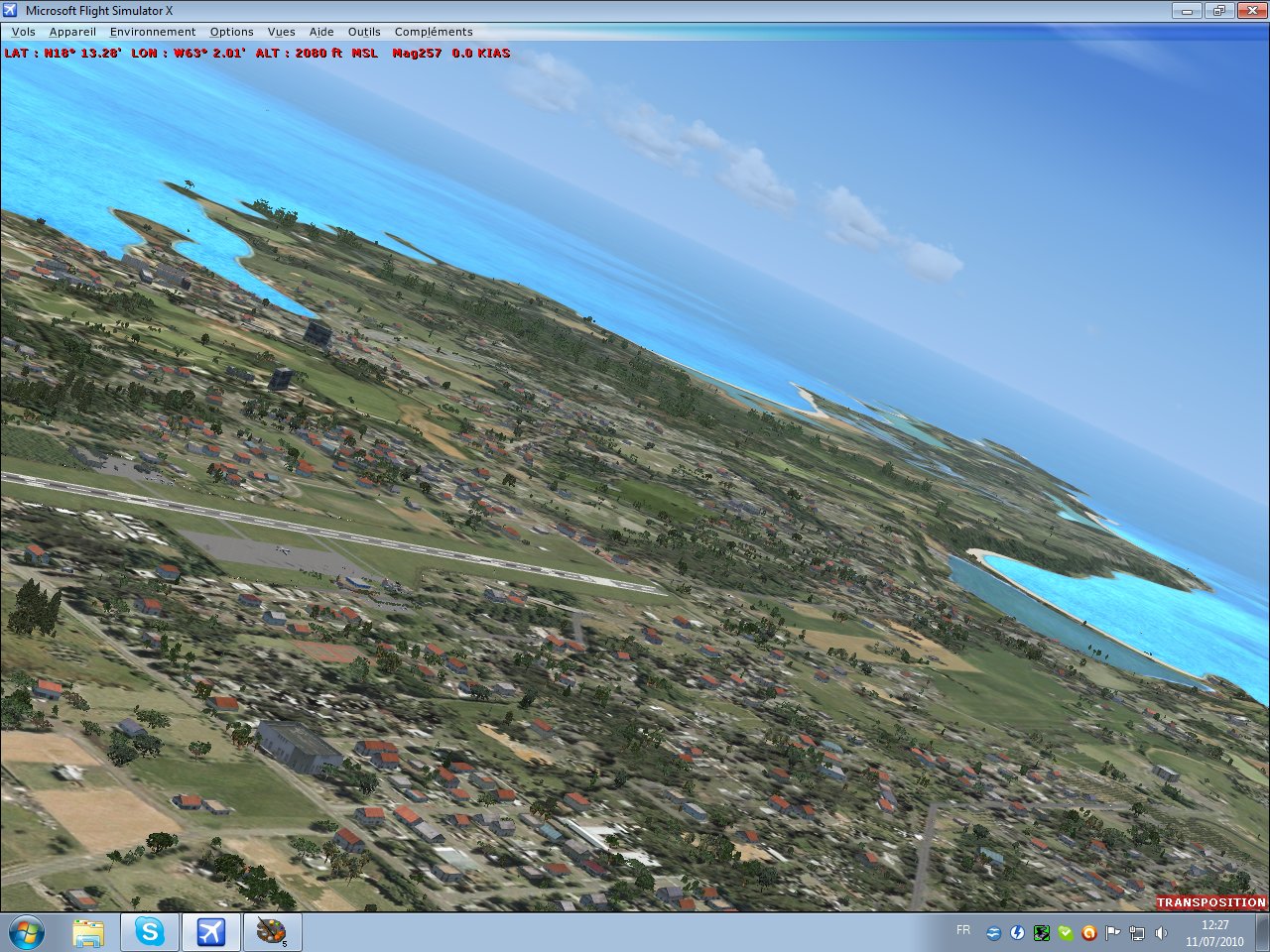Screen dimensions: 1270x952
Task: Open the Outils menu
Action: (364, 32)
